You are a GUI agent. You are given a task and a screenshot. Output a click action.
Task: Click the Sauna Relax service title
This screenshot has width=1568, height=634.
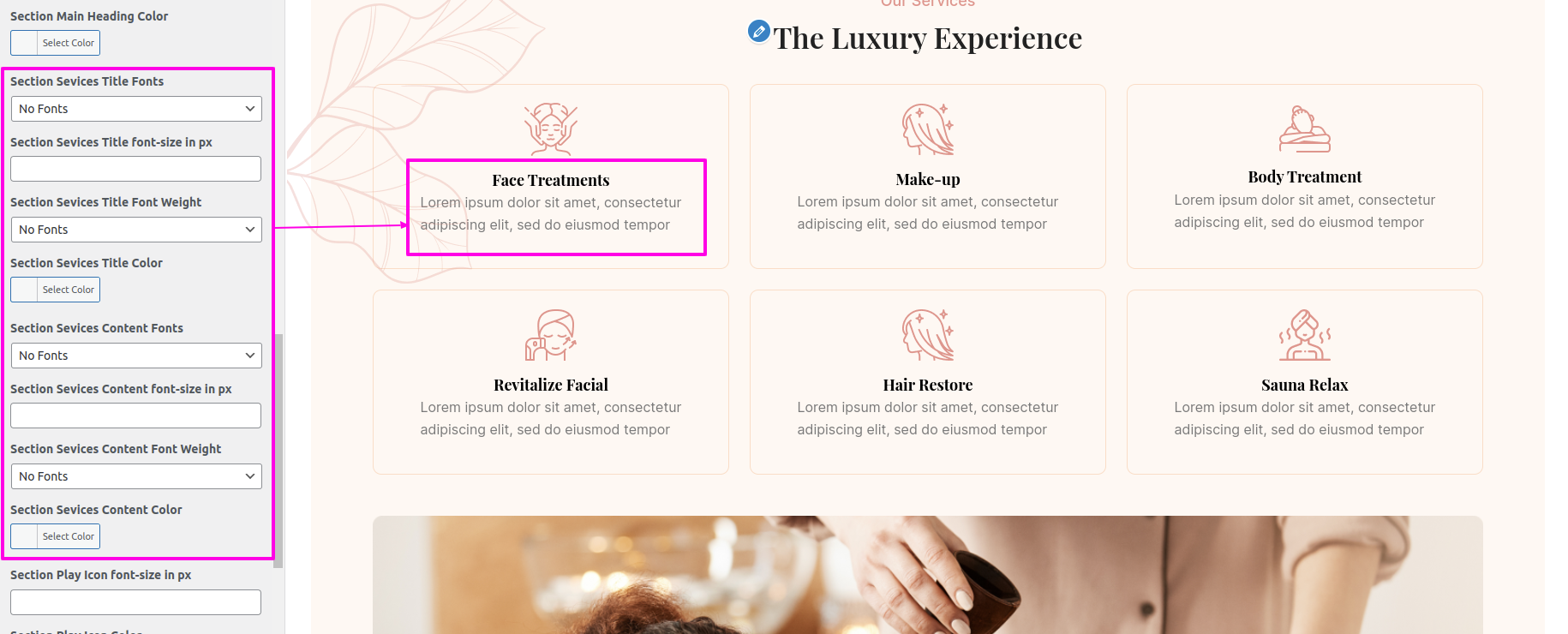click(1305, 385)
